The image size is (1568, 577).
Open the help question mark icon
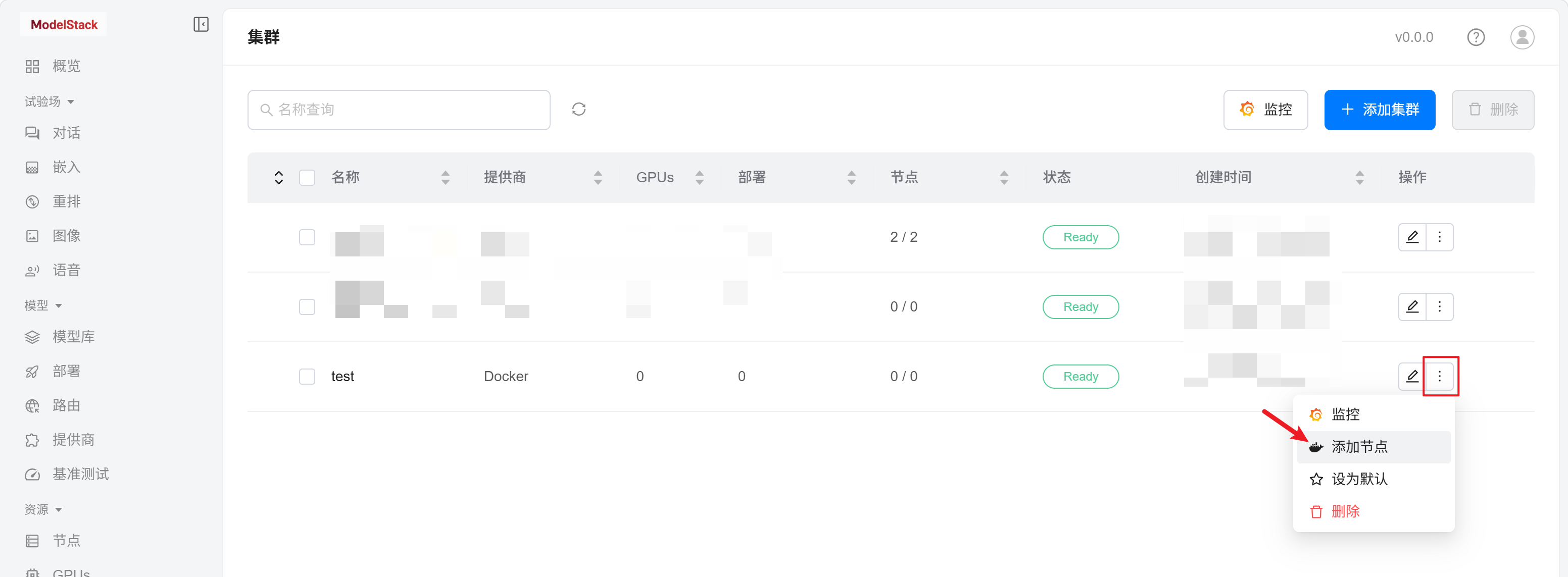tap(1476, 37)
